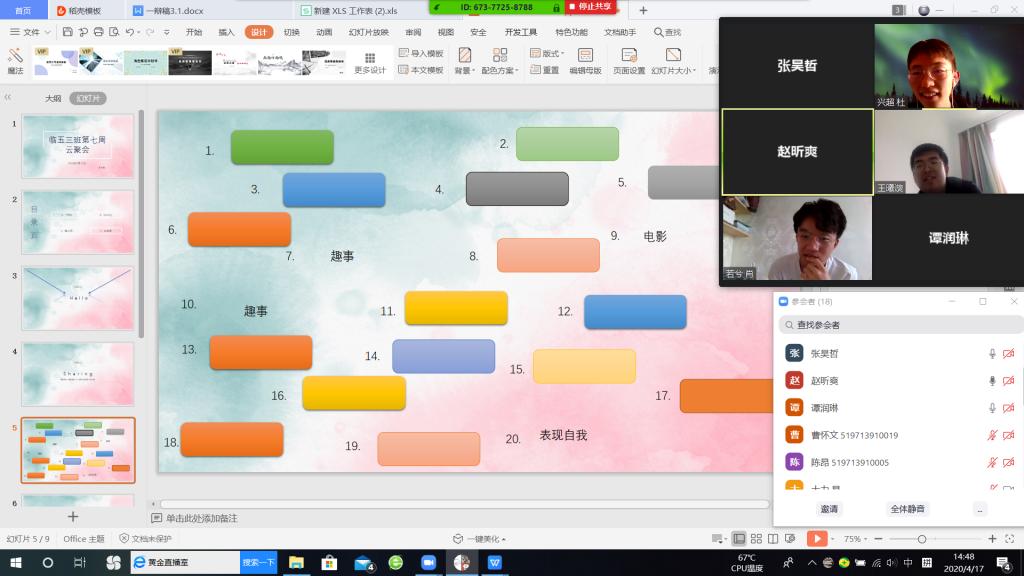Screen dimensions: 1024x576
Task: Open File Explorer in taskbar
Action: tap(296, 562)
